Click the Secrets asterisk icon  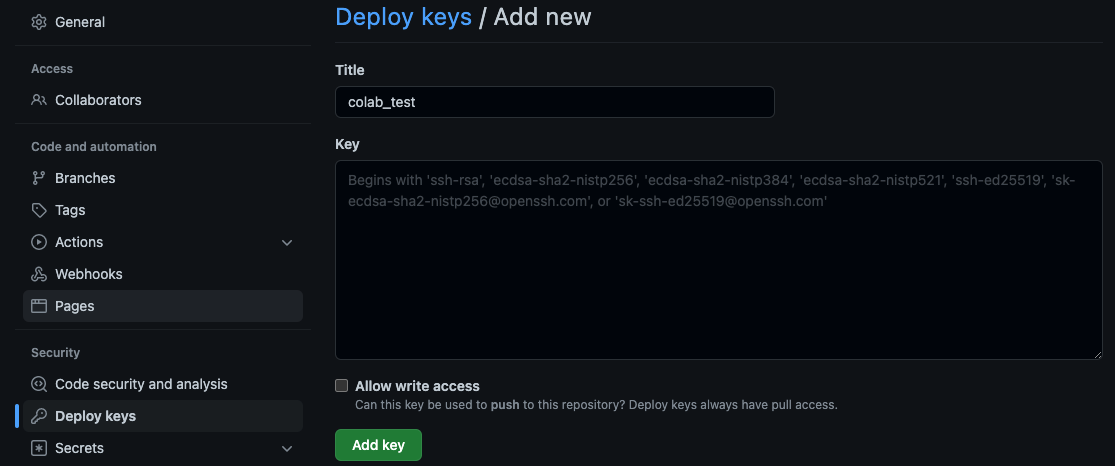click(39, 448)
